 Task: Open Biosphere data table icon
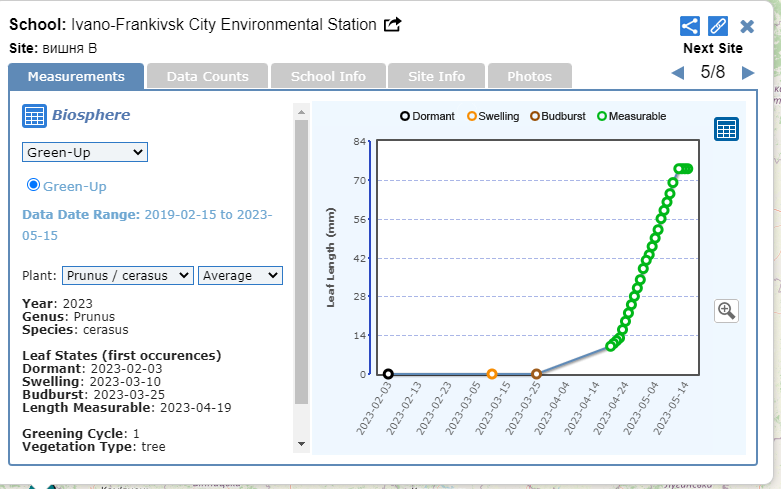pyautogui.click(x=34, y=116)
